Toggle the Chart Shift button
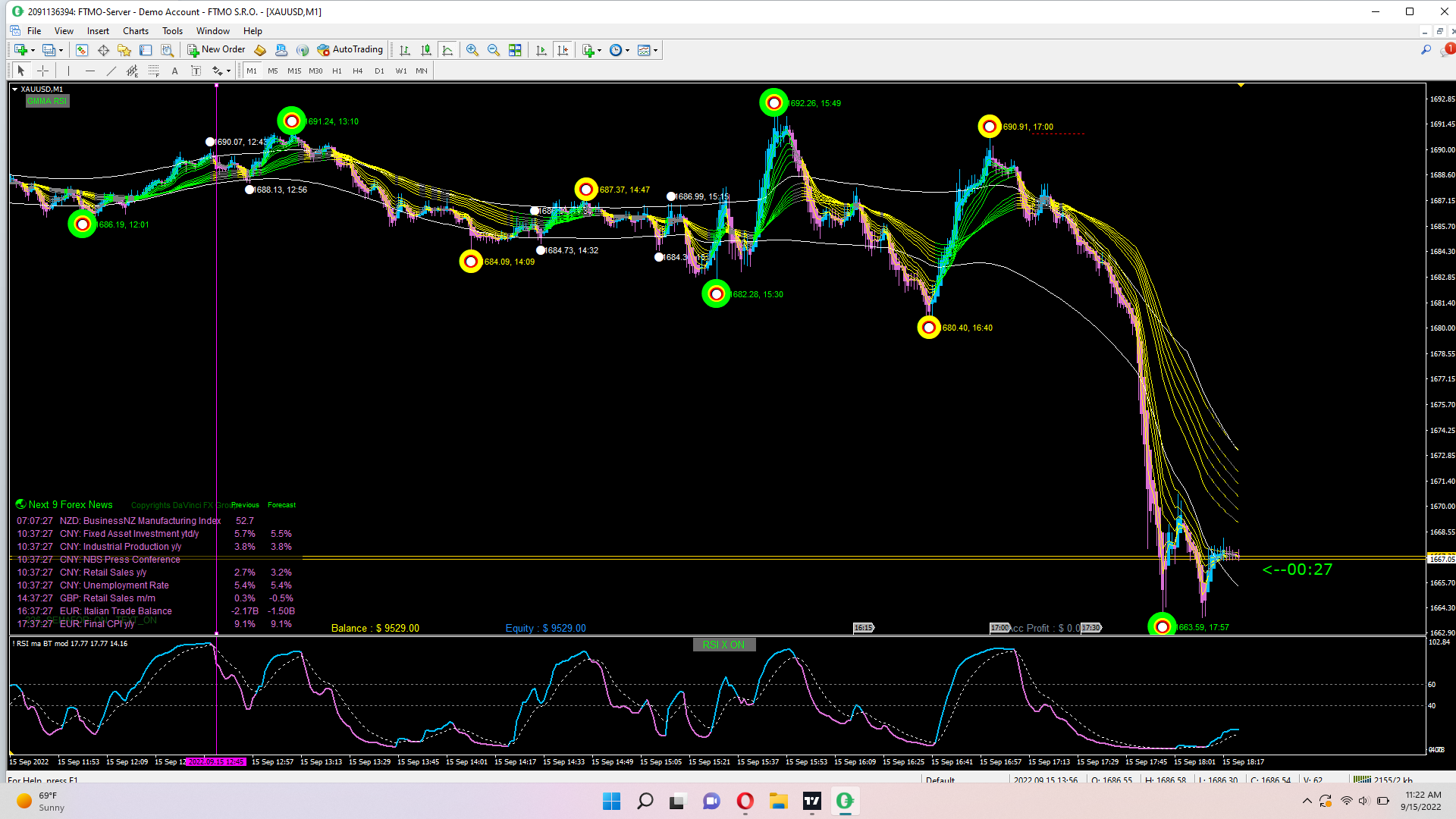The image size is (1456, 819). point(563,50)
